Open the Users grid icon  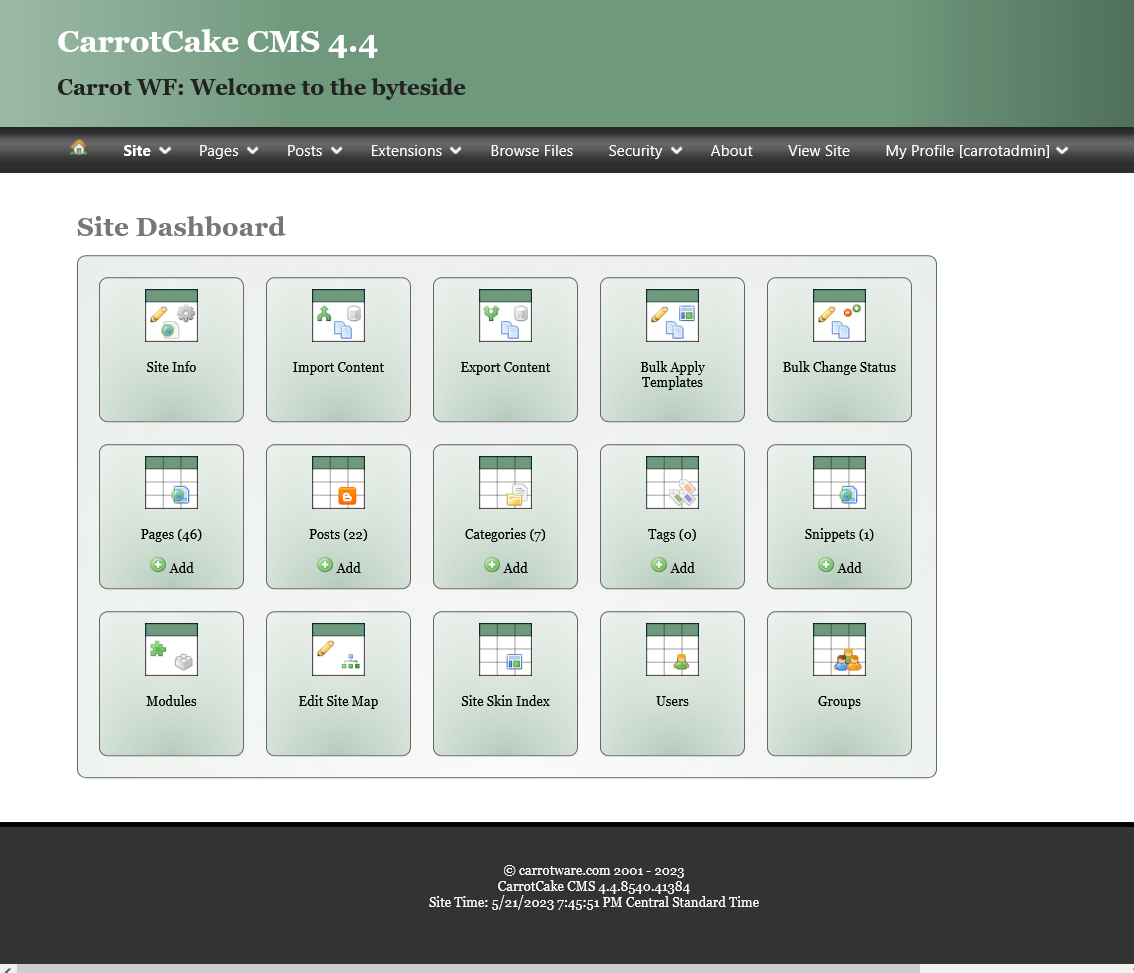click(673, 650)
